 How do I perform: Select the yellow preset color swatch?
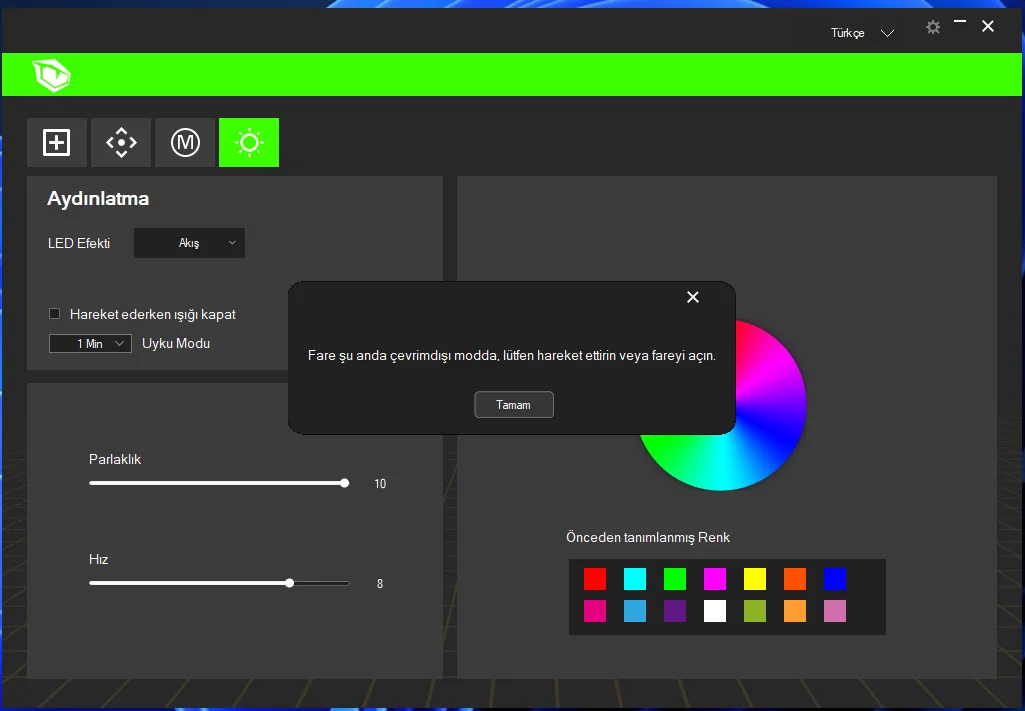coord(755,579)
